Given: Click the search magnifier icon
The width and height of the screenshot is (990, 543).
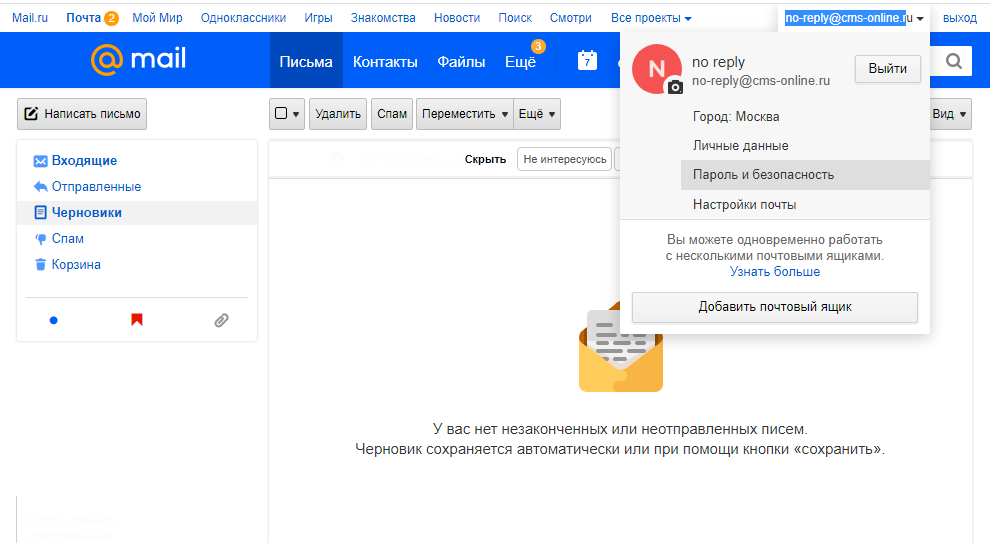Looking at the screenshot, I should 954,61.
